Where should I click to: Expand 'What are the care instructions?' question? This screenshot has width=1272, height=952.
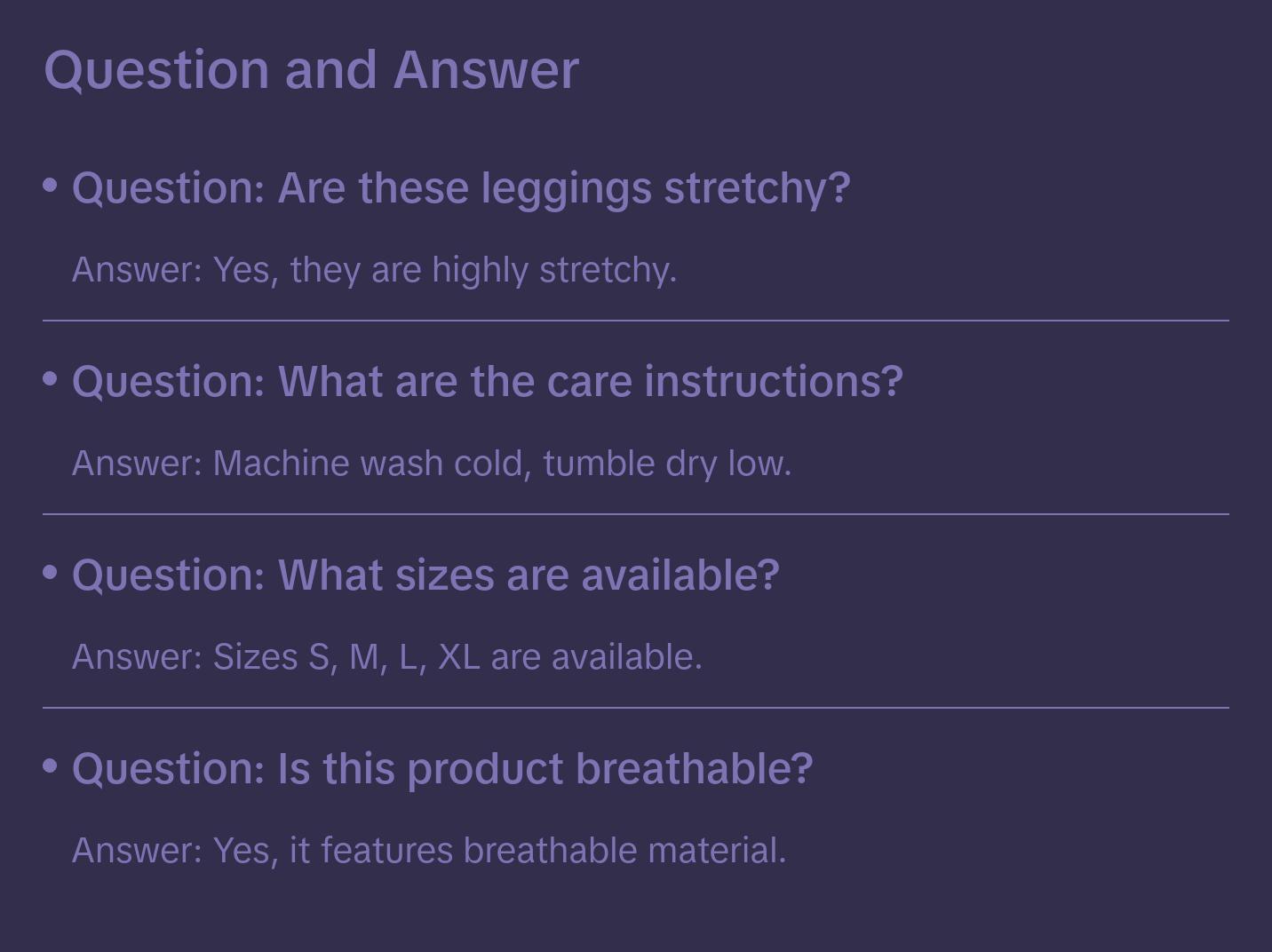[x=488, y=382]
